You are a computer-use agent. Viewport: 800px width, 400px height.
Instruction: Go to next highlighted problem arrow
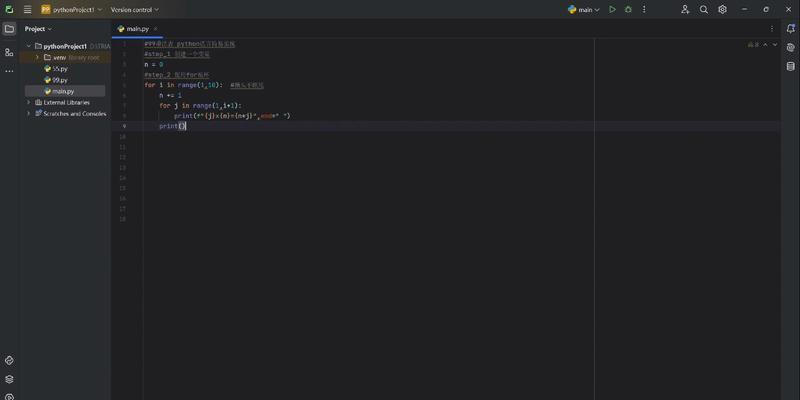(x=775, y=45)
